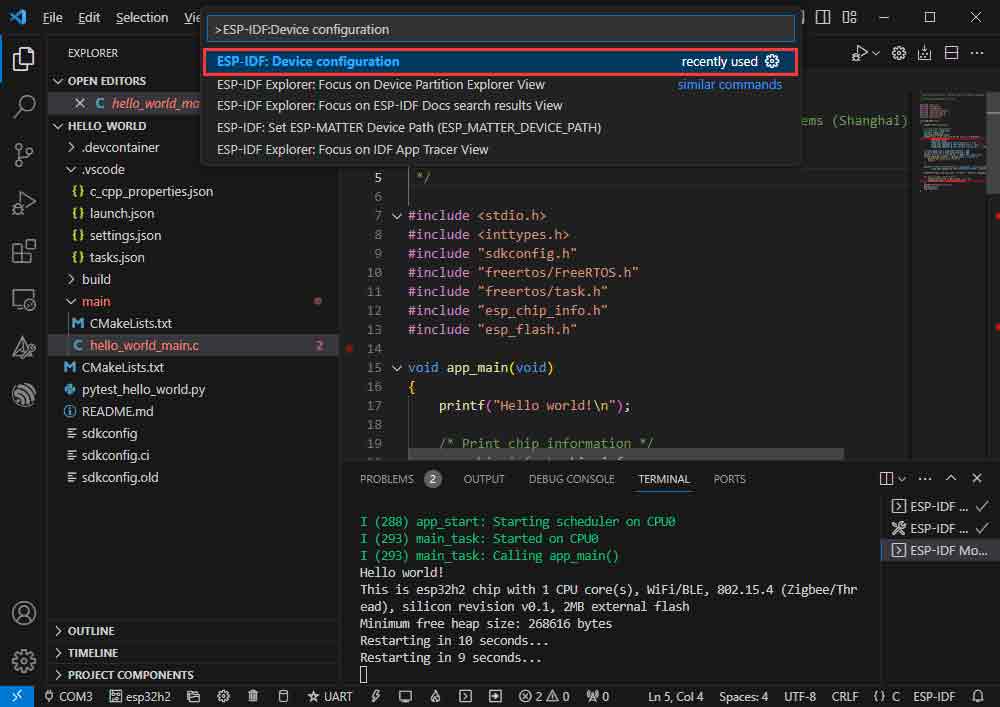Select Focus on ESP-IDF Docs search results
Image resolution: width=1000 pixels, height=707 pixels.
[x=500, y=106]
